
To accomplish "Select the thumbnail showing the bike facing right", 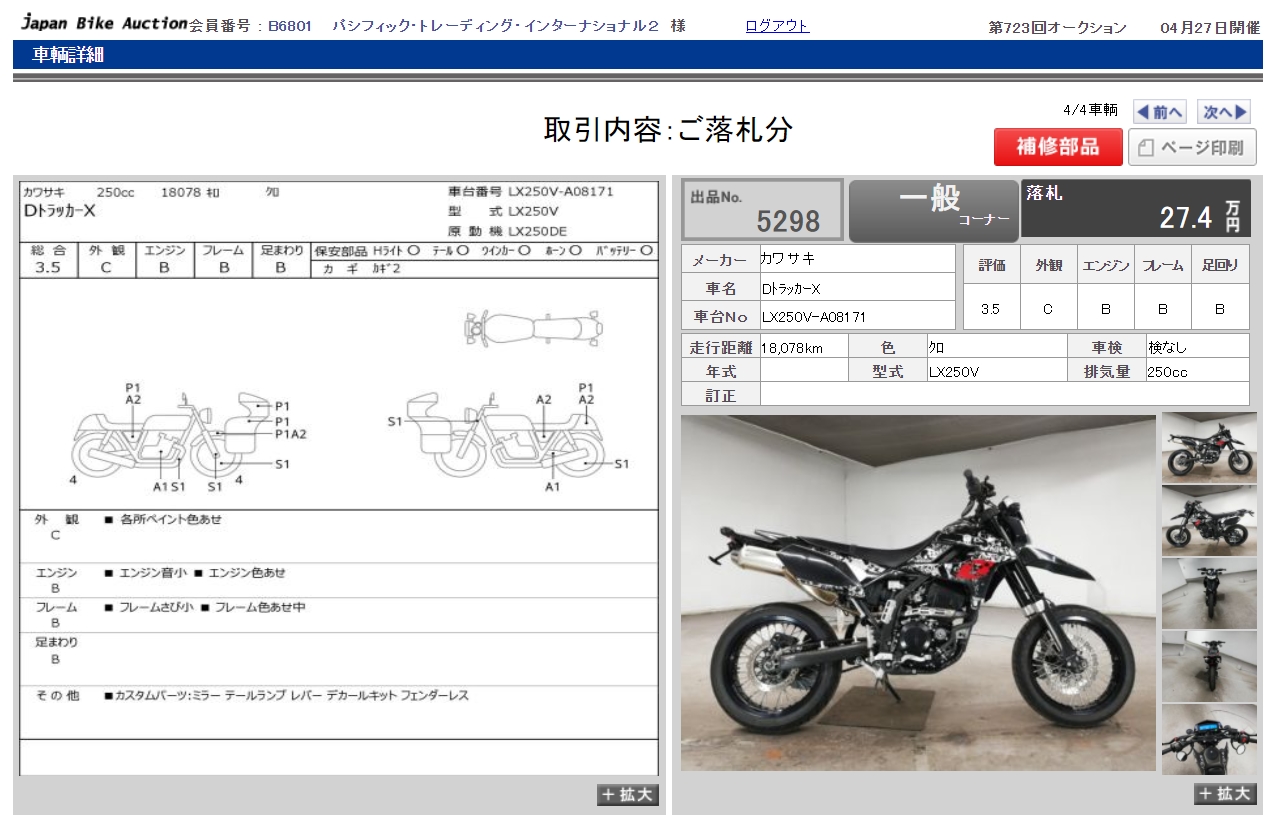I will 1209,448.
